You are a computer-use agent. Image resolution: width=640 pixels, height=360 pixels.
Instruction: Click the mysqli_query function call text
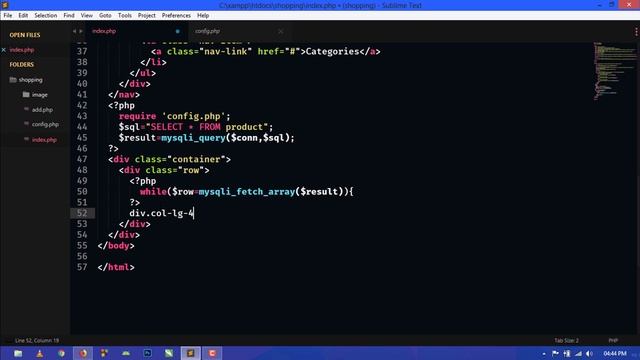(x=193, y=138)
